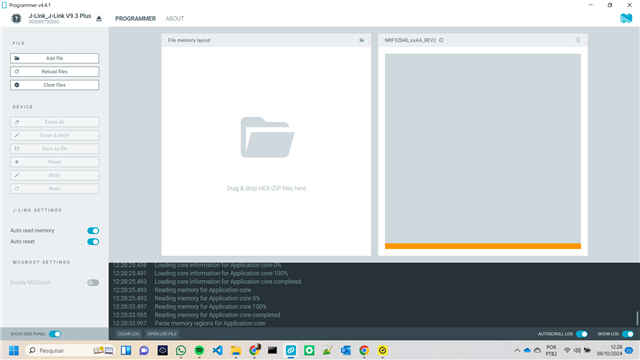Click the Save as file button
This screenshot has width=640, height=360.
(55, 149)
